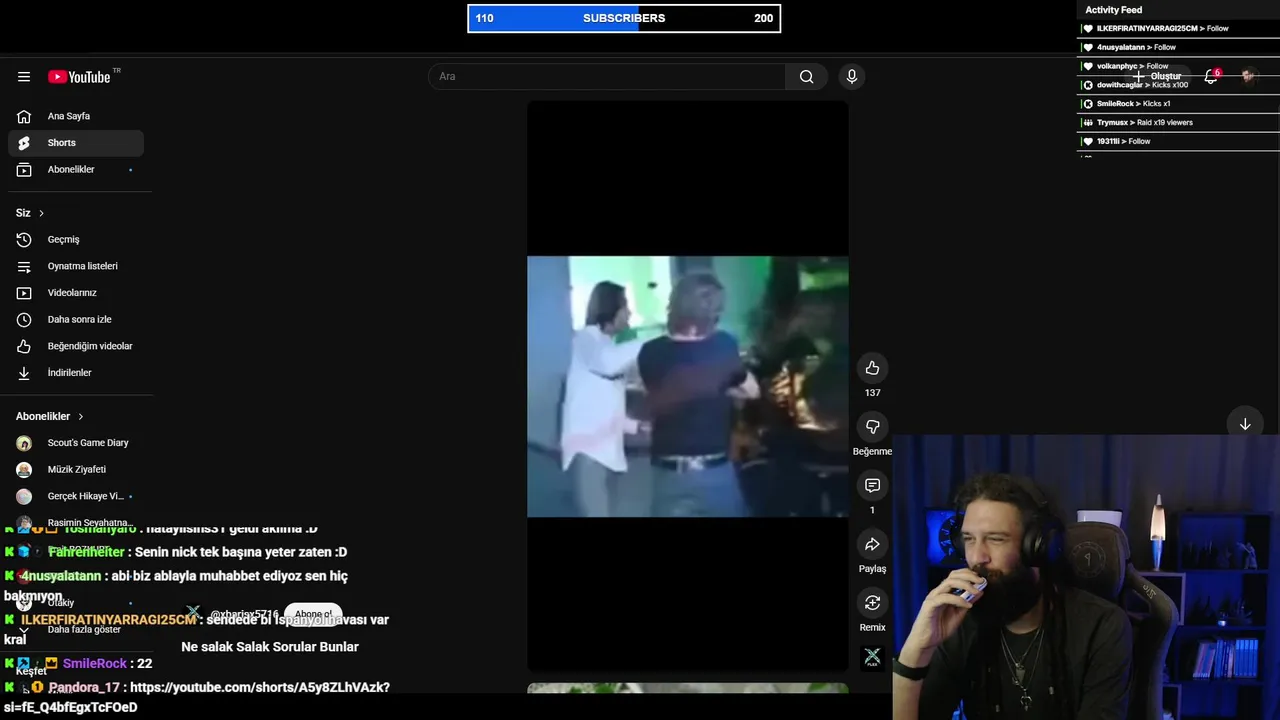This screenshot has height=720, width=1280.
Task: Open the account avatar menu
Action: (x=1248, y=76)
